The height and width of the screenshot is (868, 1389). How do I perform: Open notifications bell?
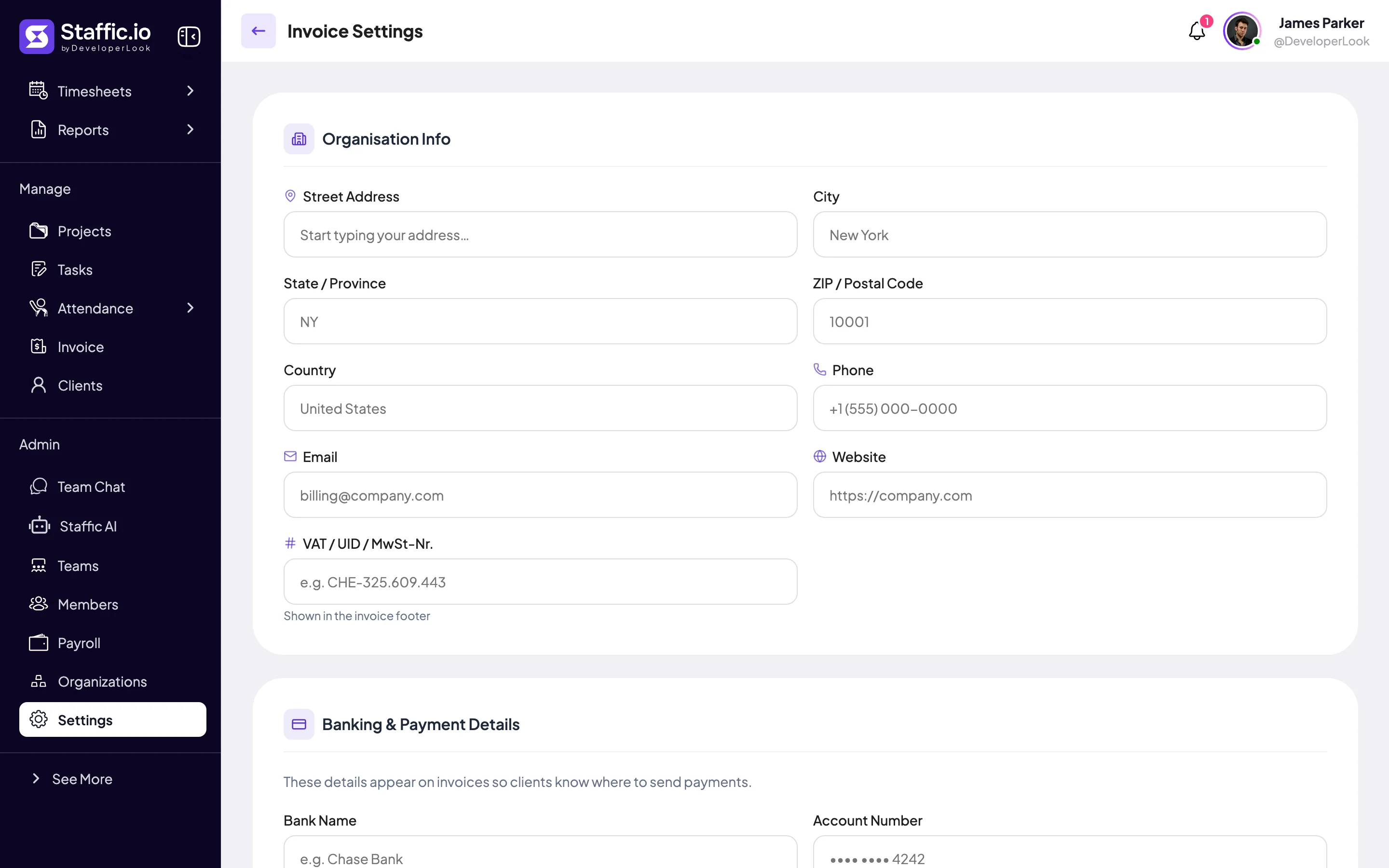1197,31
